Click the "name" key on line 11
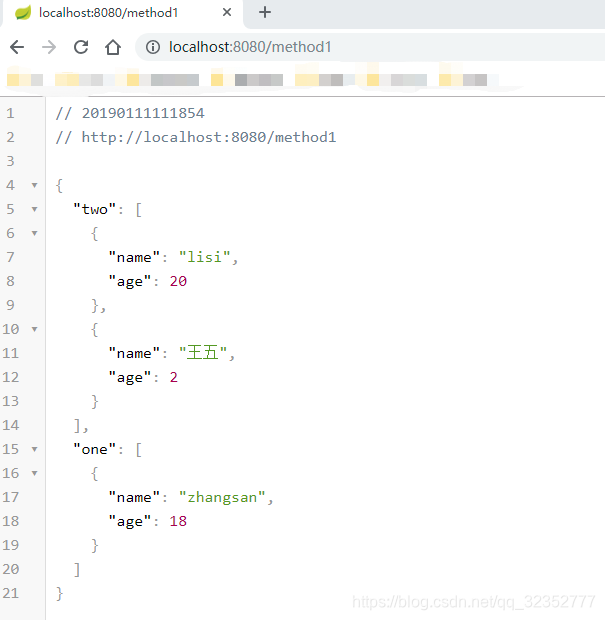The image size is (605, 620). (x=134, y=353)
